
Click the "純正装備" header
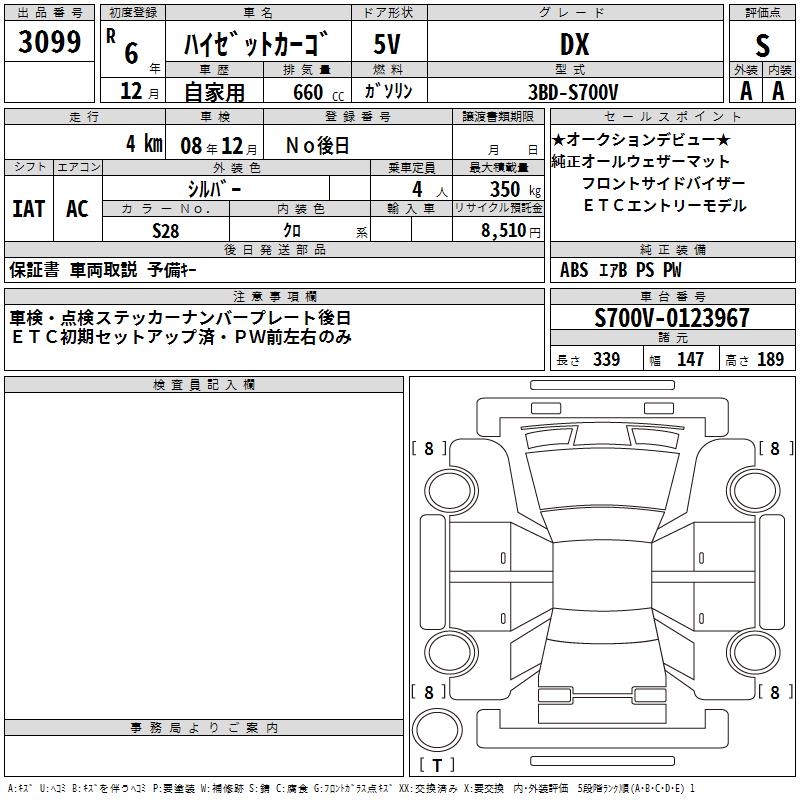[672, 249]
